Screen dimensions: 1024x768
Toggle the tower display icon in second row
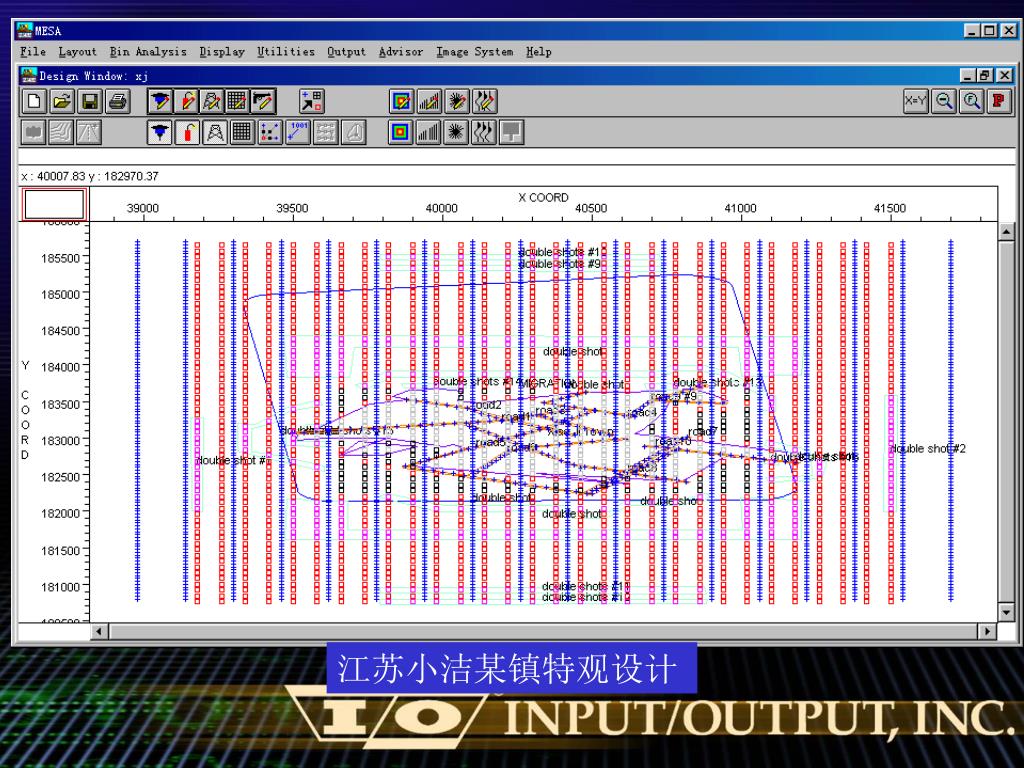click(x=215, y=133)
